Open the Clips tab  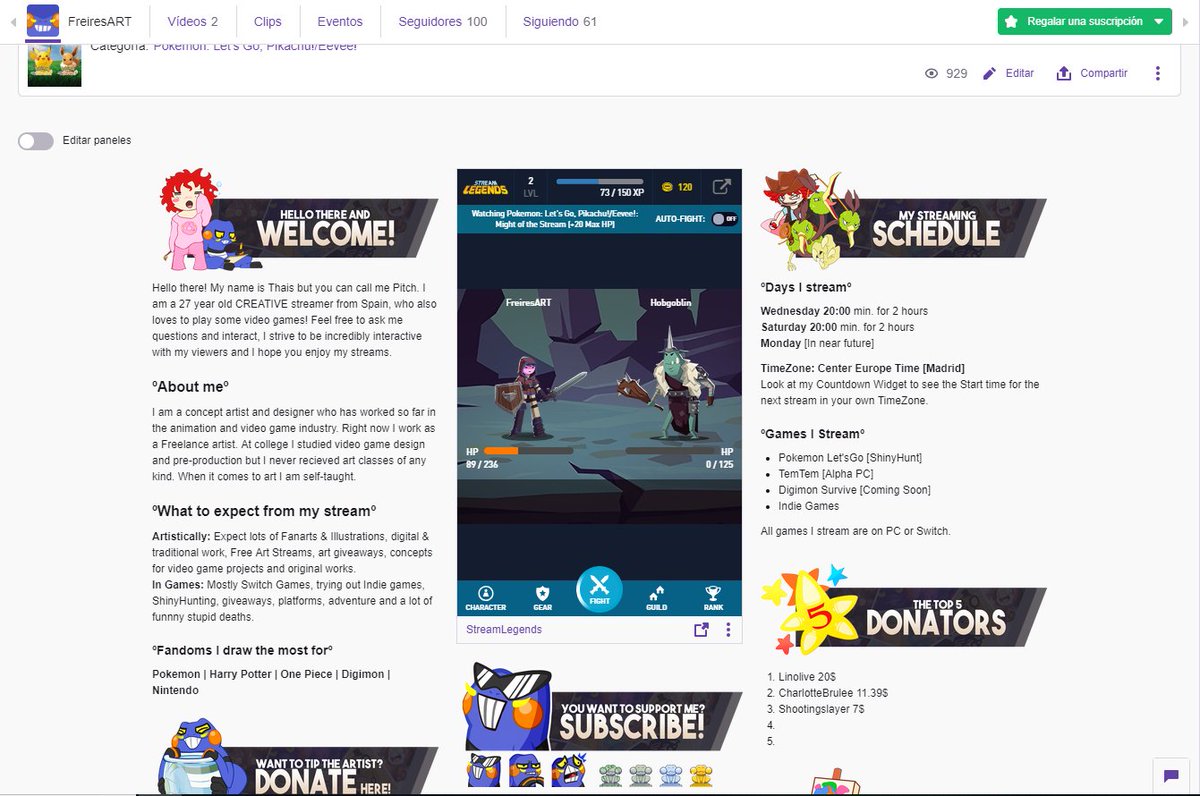268,21
